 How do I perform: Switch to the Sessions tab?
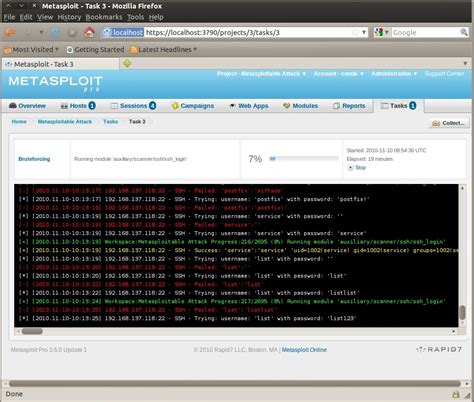(133, 106)
